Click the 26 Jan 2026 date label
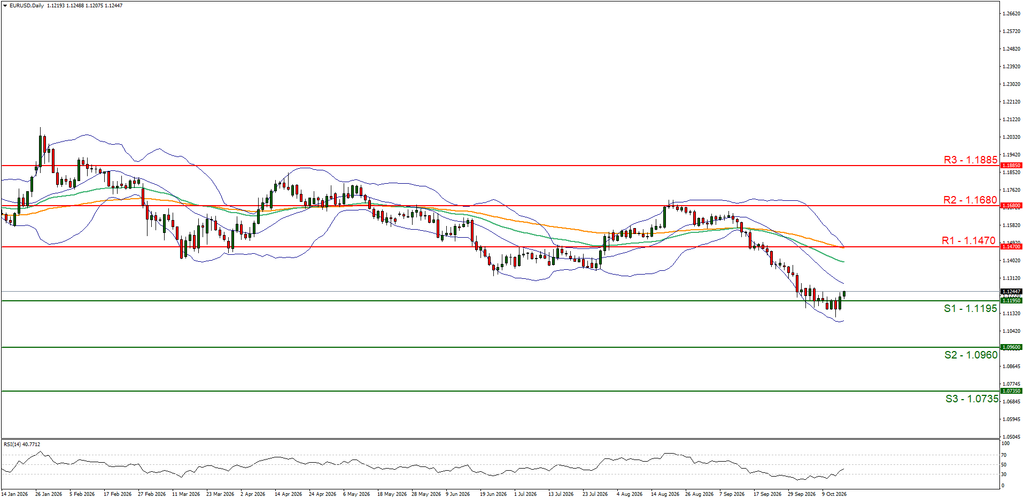The width and height of the screenshot is (1024, 500). click(x=49, y=495)
